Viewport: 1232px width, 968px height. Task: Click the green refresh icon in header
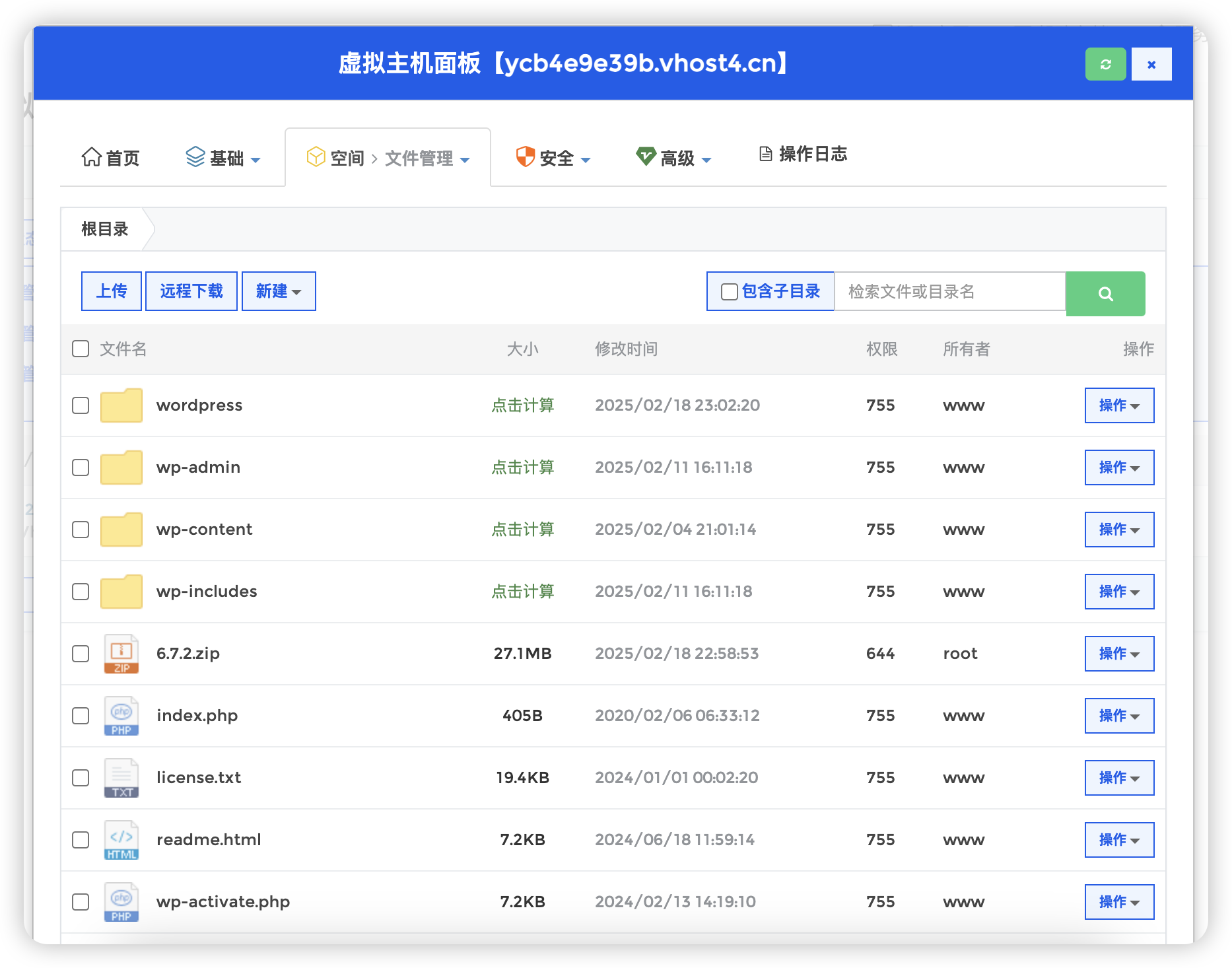click(1105, 64)
